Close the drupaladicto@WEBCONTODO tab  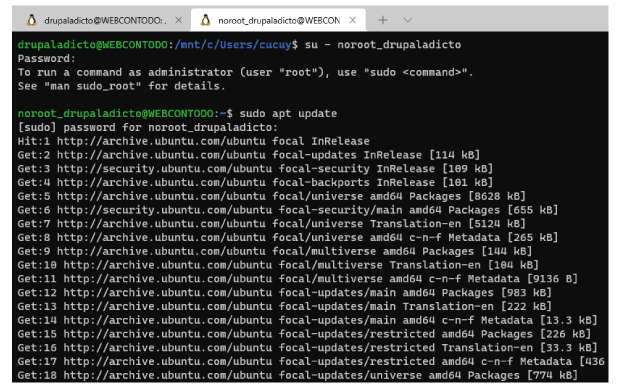click(x=179, y=20)
